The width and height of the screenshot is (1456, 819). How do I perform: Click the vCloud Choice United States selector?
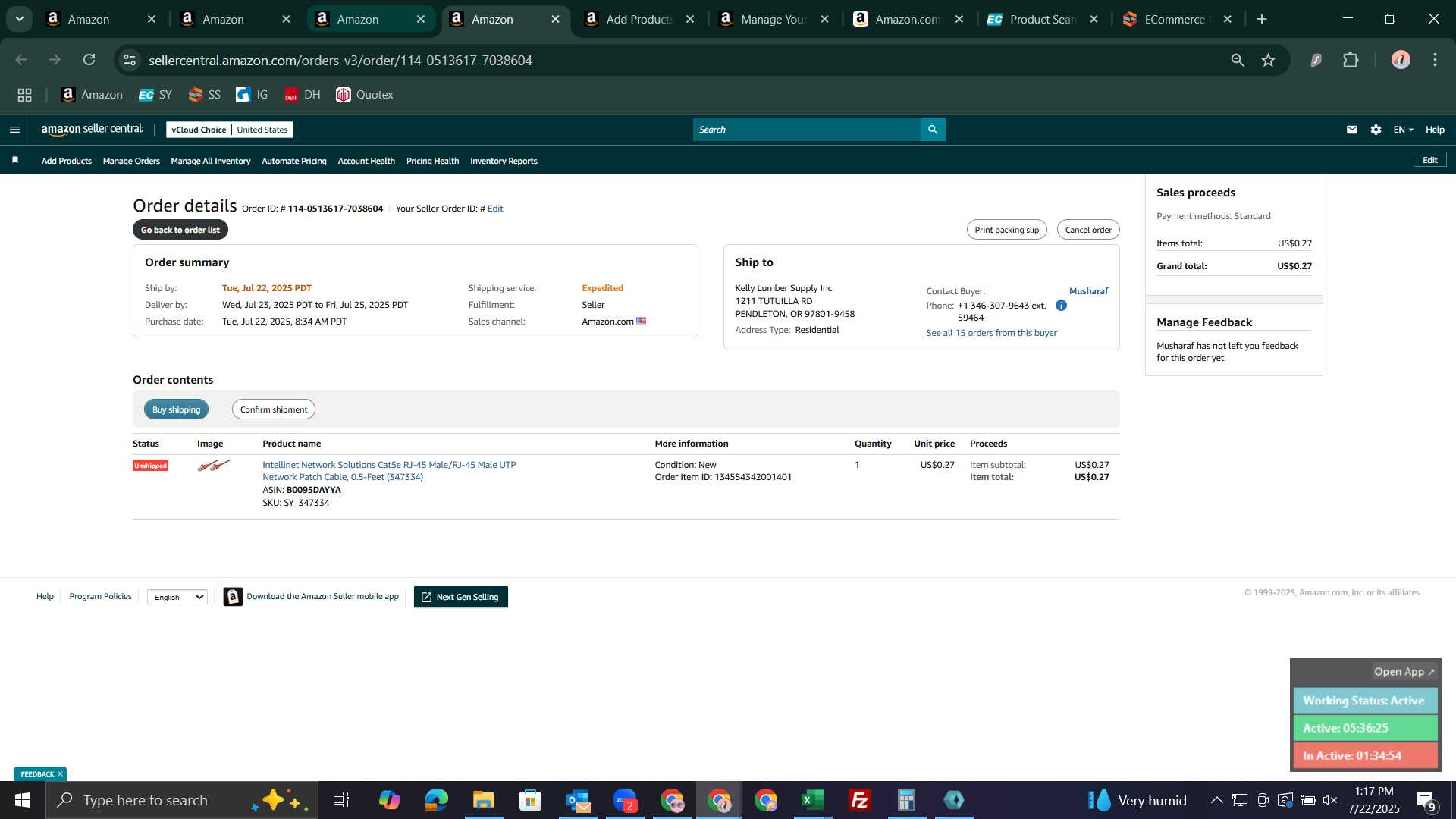230,130
